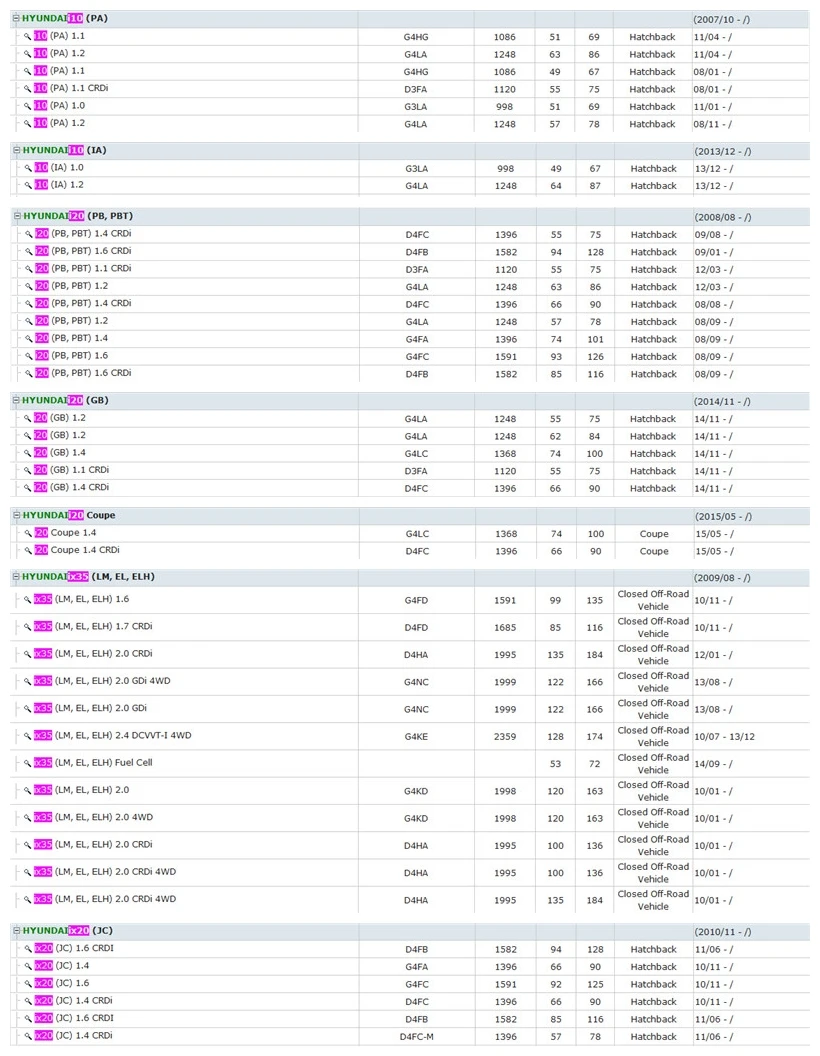
Task: Click magnifier icon beside i10 (IA) 1.0
Action: click(28, 168)
